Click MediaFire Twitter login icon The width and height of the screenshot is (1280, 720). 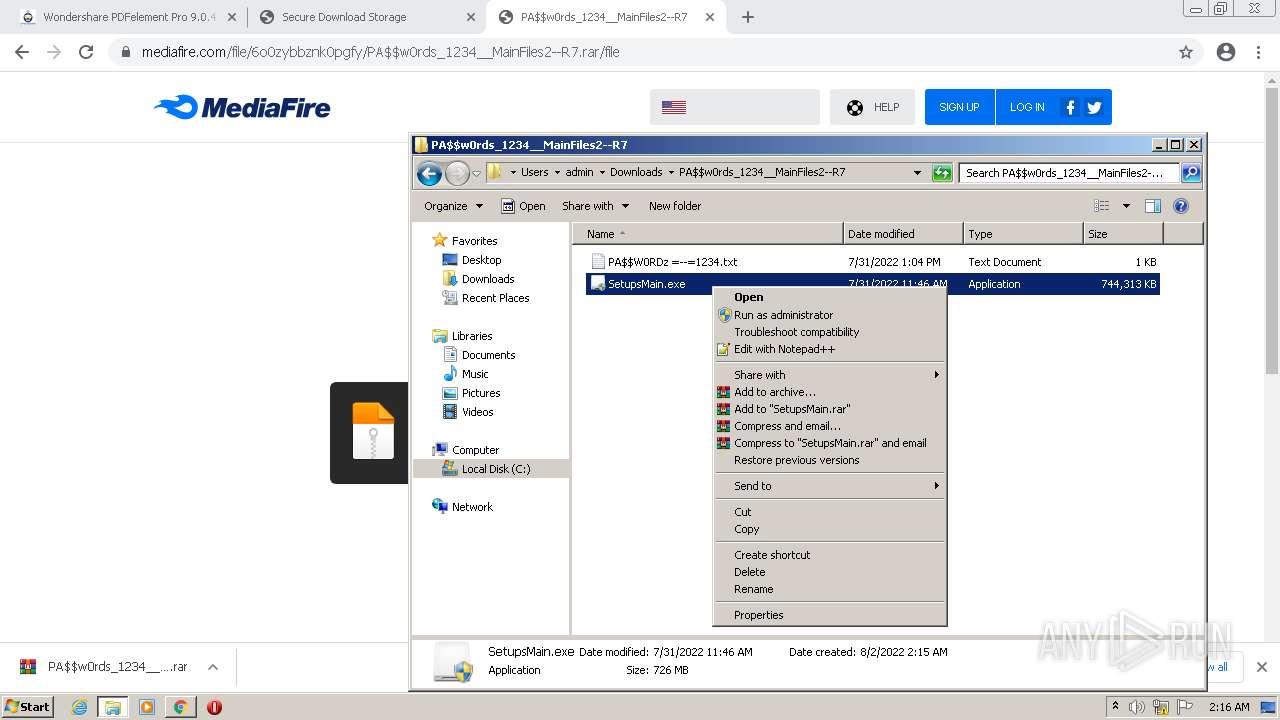(x=1094, y=107)
